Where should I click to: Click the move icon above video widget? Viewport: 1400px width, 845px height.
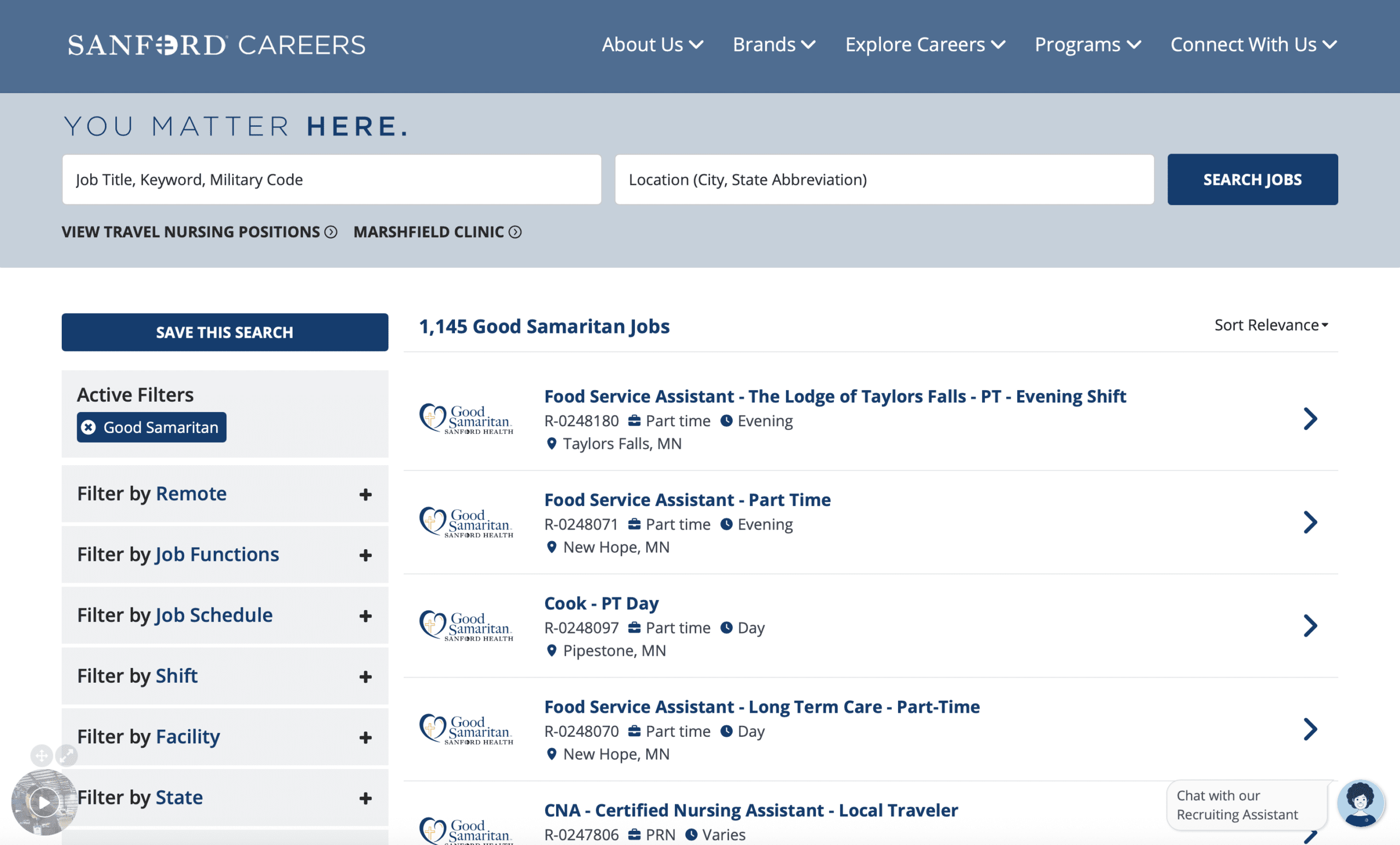pyautogui.click(x=42, y=755)
